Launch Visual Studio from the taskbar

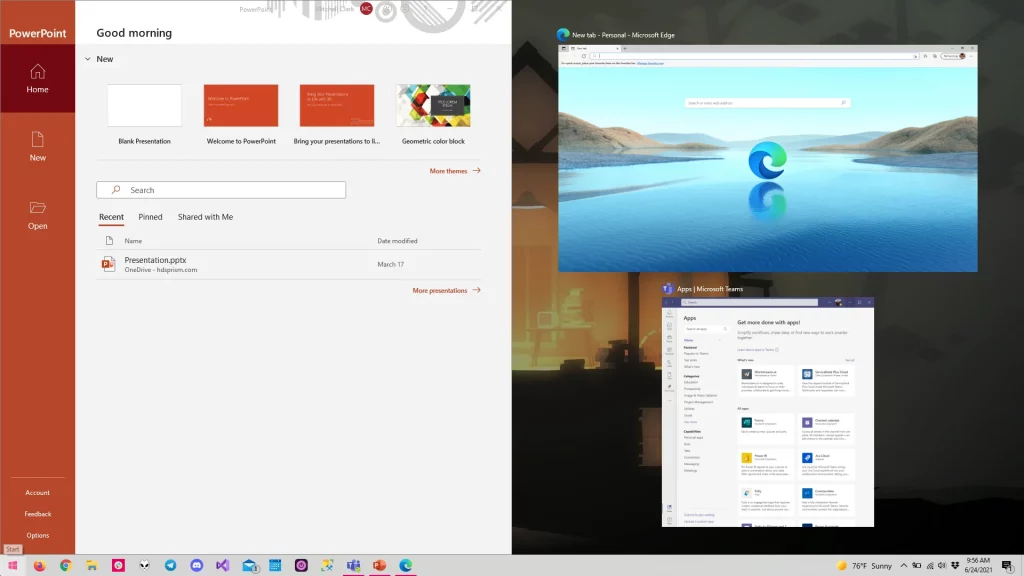222,565
